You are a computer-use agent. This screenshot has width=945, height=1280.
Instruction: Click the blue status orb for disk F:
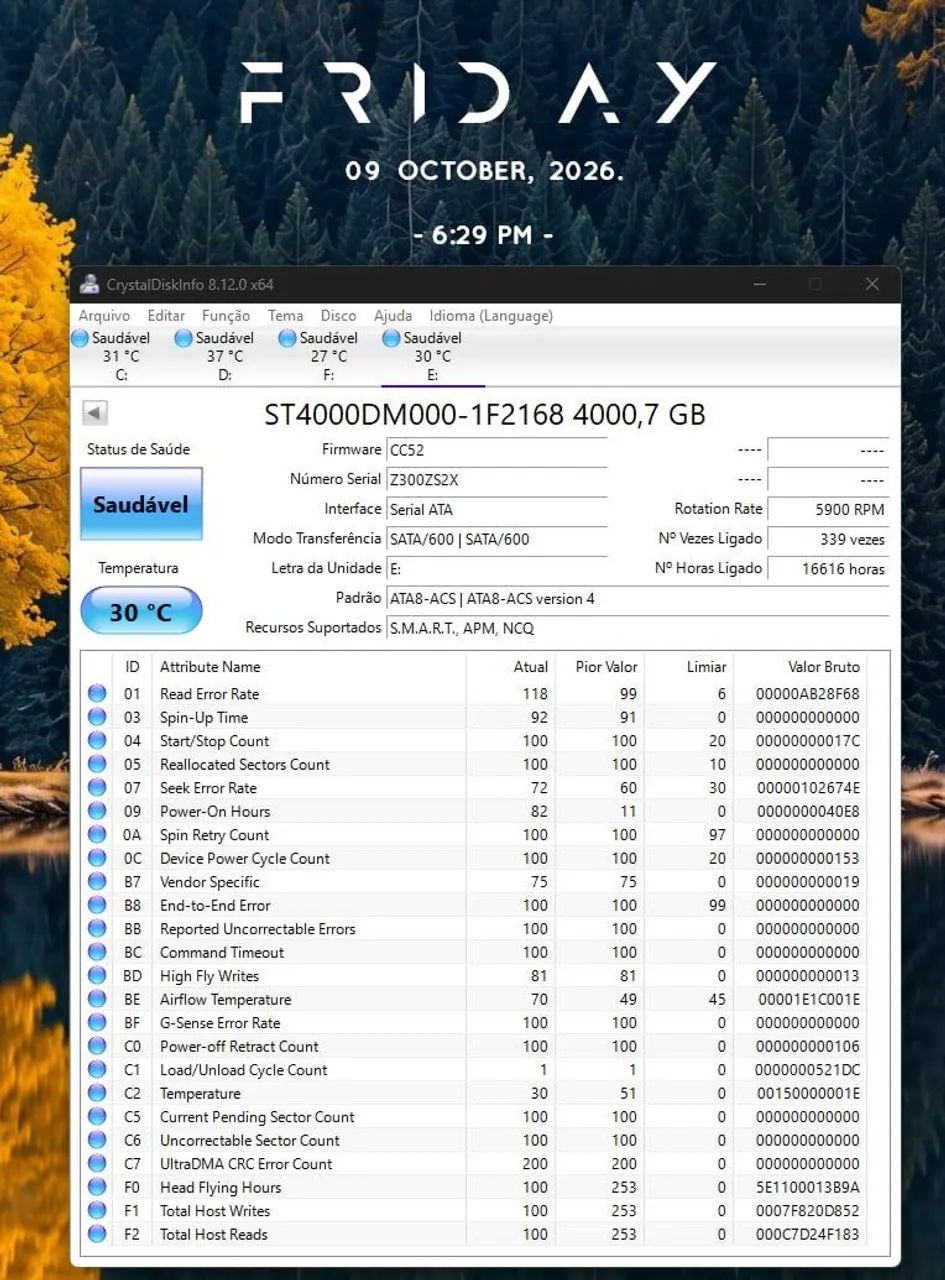(288, 338)
